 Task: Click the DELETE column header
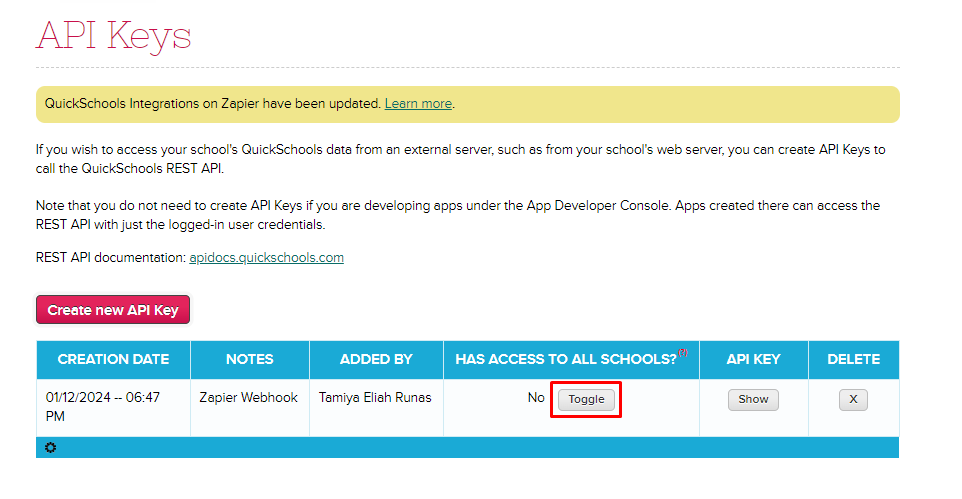(x=853, y=360)
